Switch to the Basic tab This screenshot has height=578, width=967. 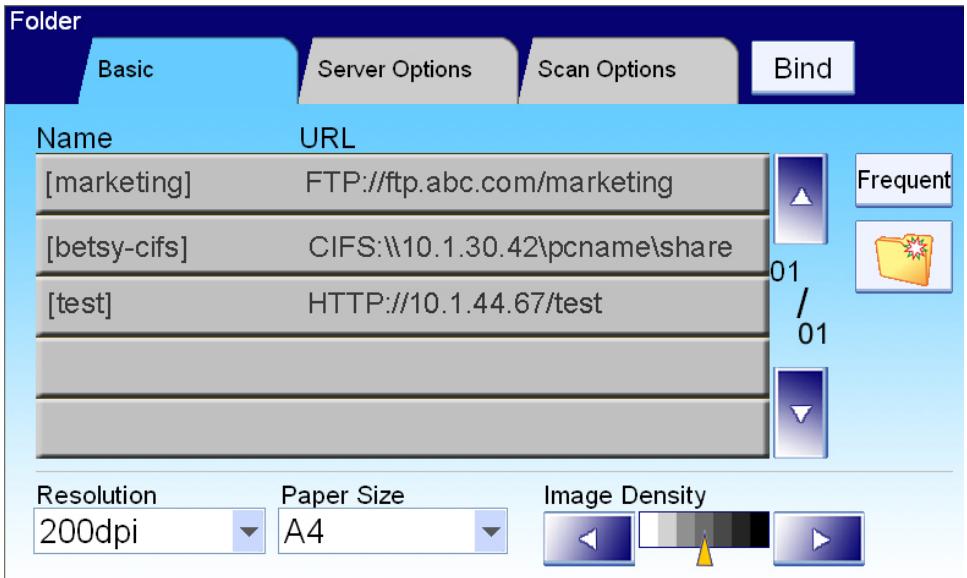pos(188,70)
